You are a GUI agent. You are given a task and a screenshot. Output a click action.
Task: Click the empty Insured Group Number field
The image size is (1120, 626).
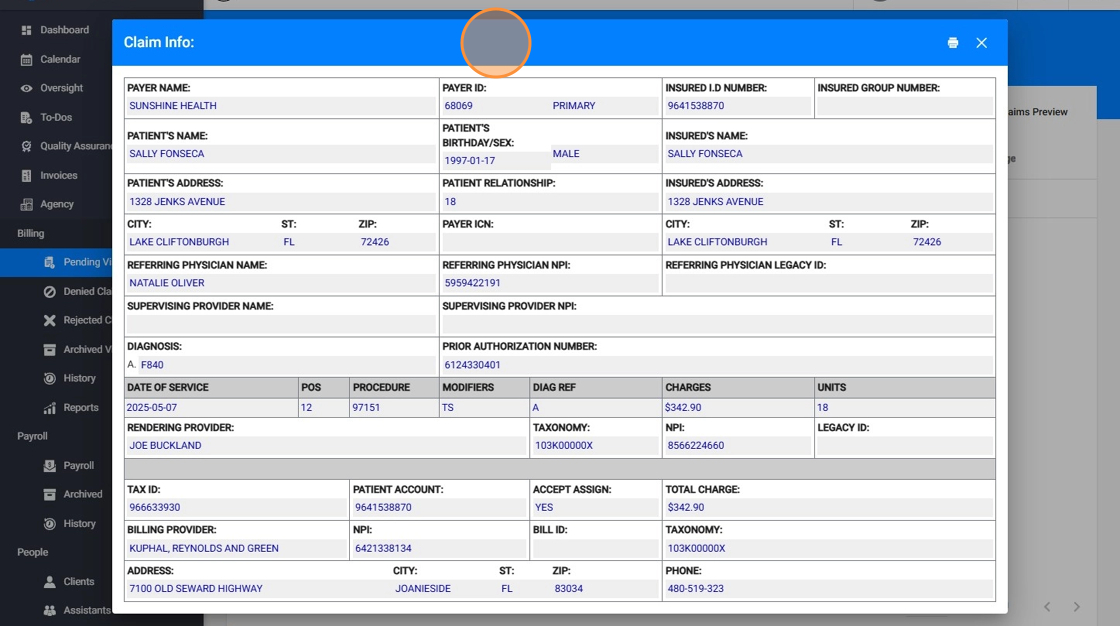904,106
